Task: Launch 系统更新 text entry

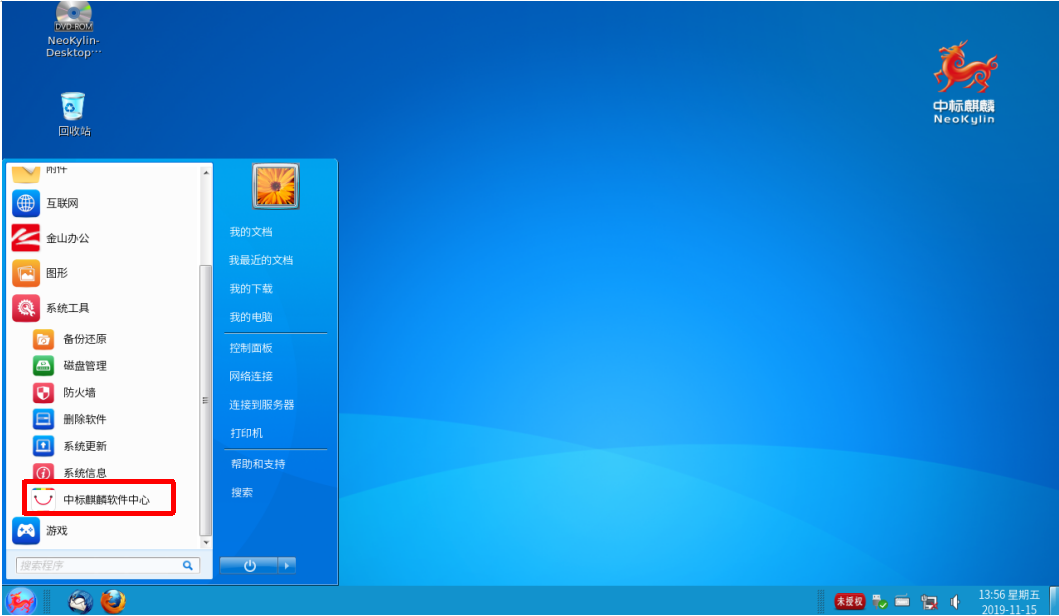Action: click(x=85, y=446)
